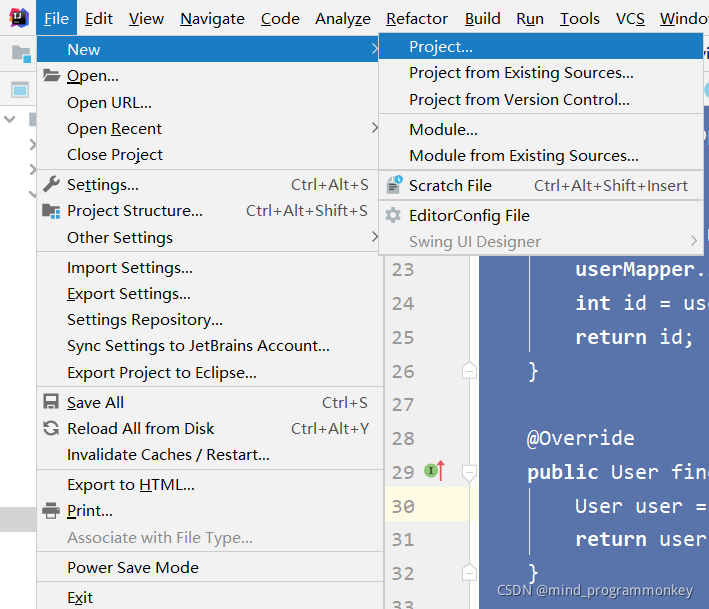Click line number 24 in the gutter
Image resolution: width=709 pixels, height=609 pixels.
(403, 303)
